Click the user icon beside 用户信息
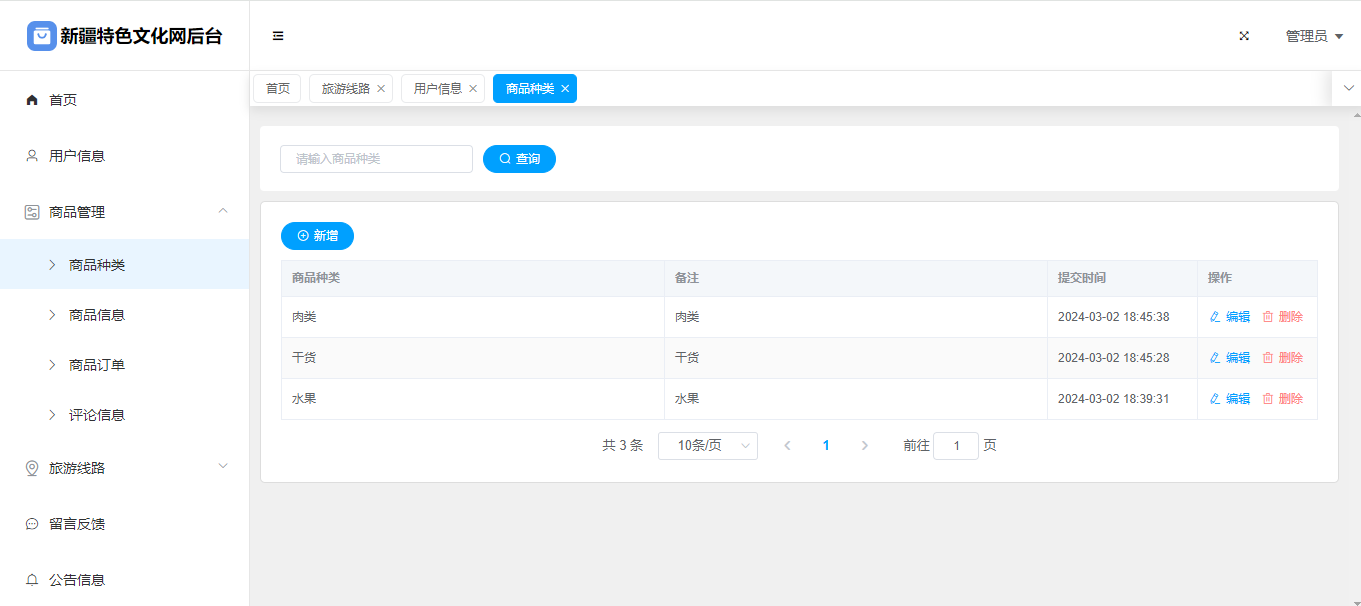 click(32, 156)
